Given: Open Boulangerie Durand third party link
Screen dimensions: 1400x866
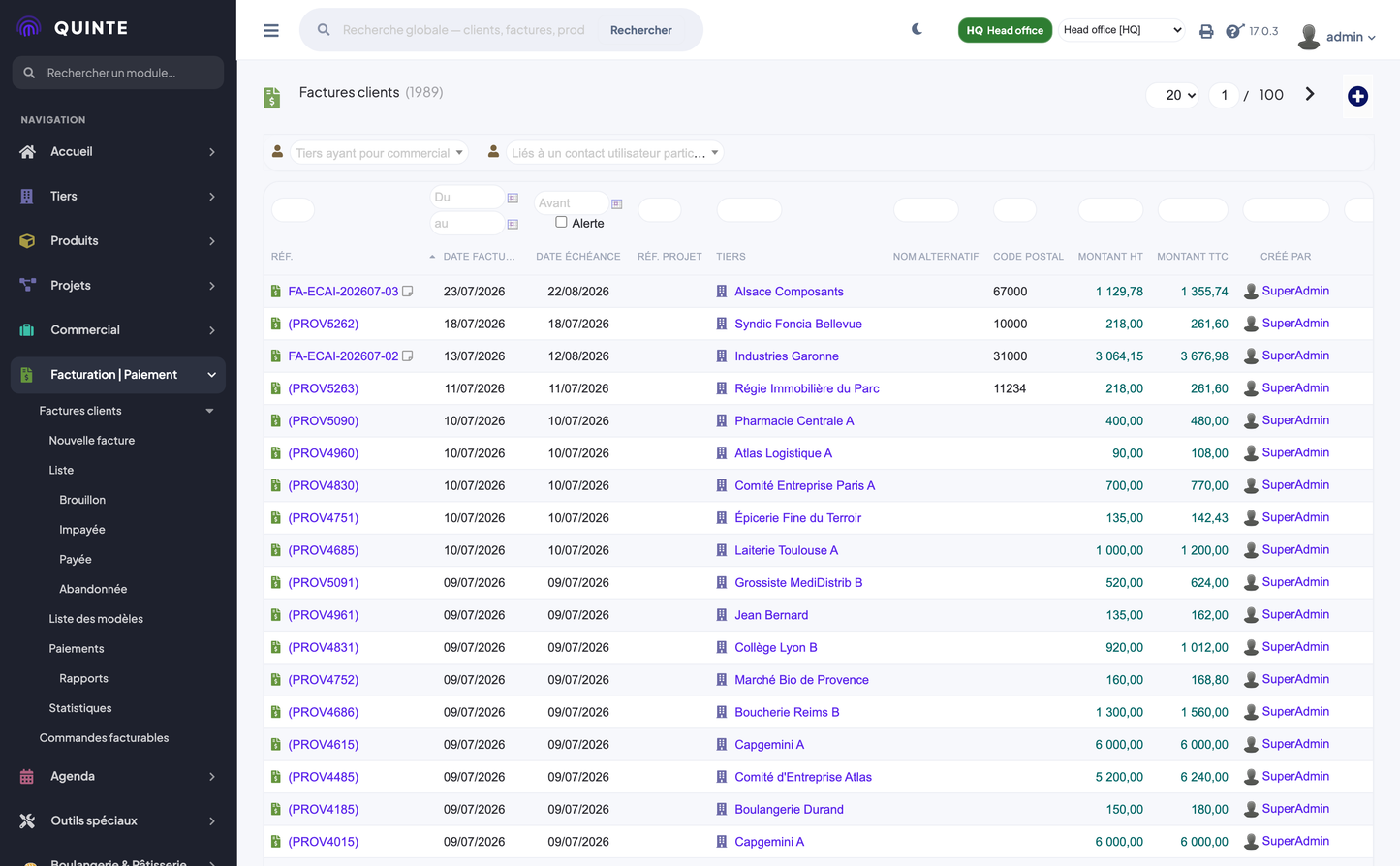Looking at the screenshot, I should 789,809.
